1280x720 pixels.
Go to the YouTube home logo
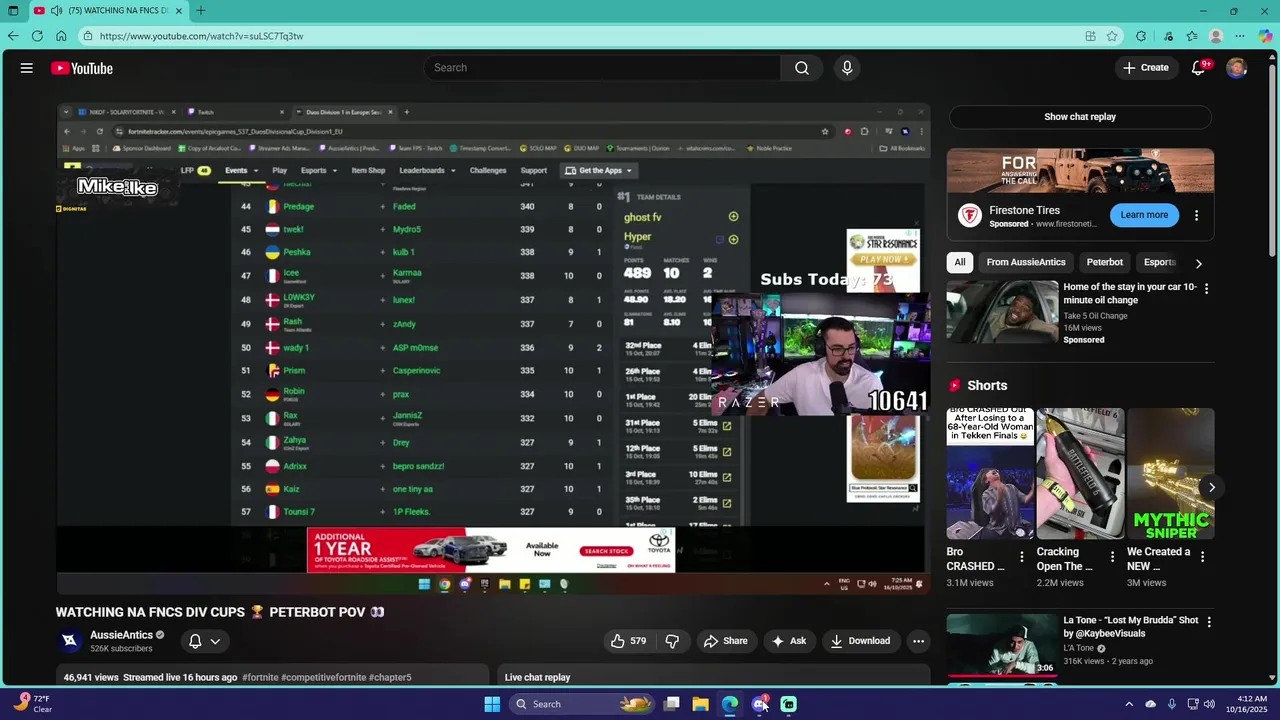coord(82,68)
